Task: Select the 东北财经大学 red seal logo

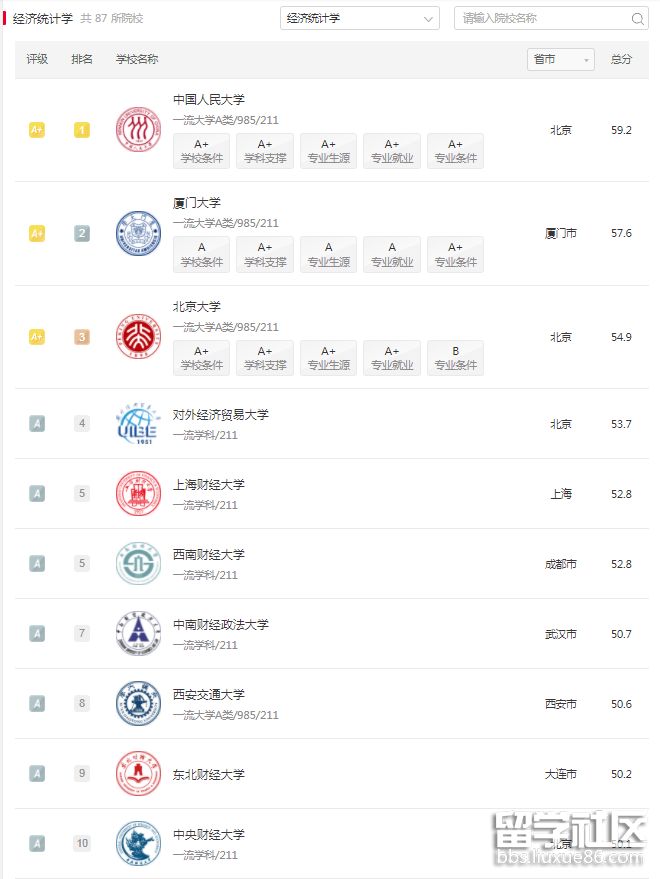Action: [x=138, y=774]
